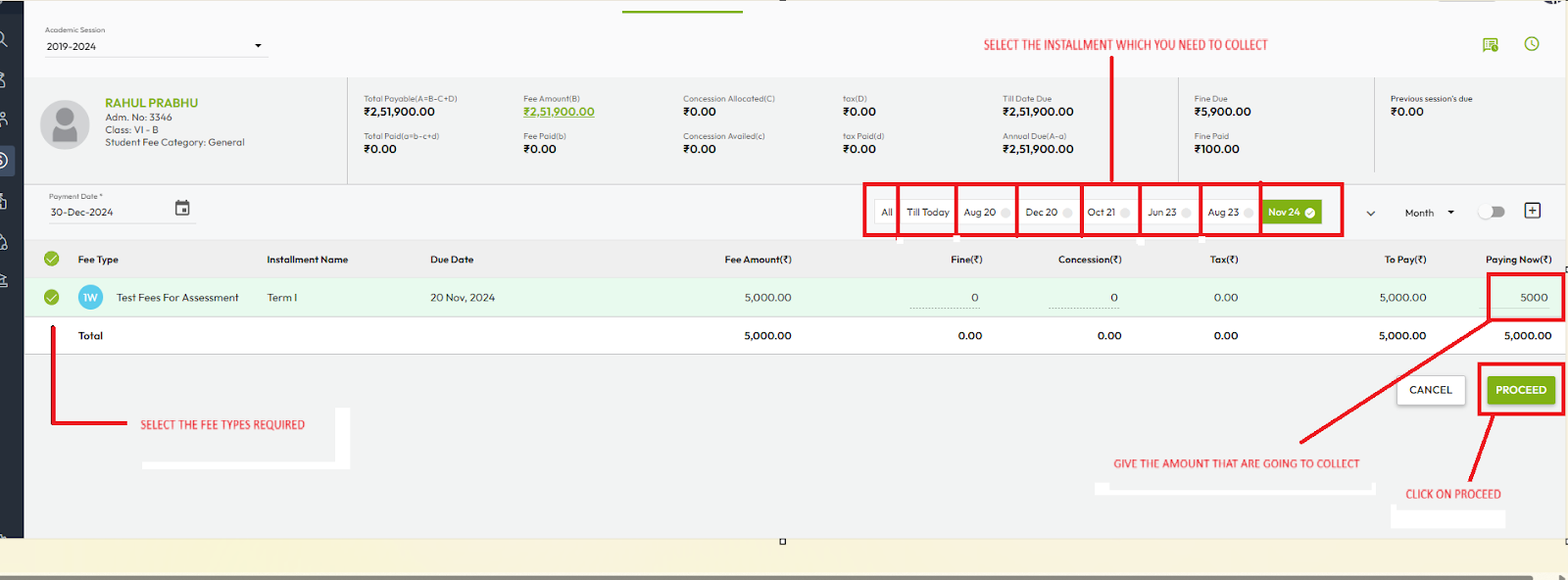Click the TW fee type badge
Screen dimensions: 1568x580
pyautogui.click(x=90, y=298)
